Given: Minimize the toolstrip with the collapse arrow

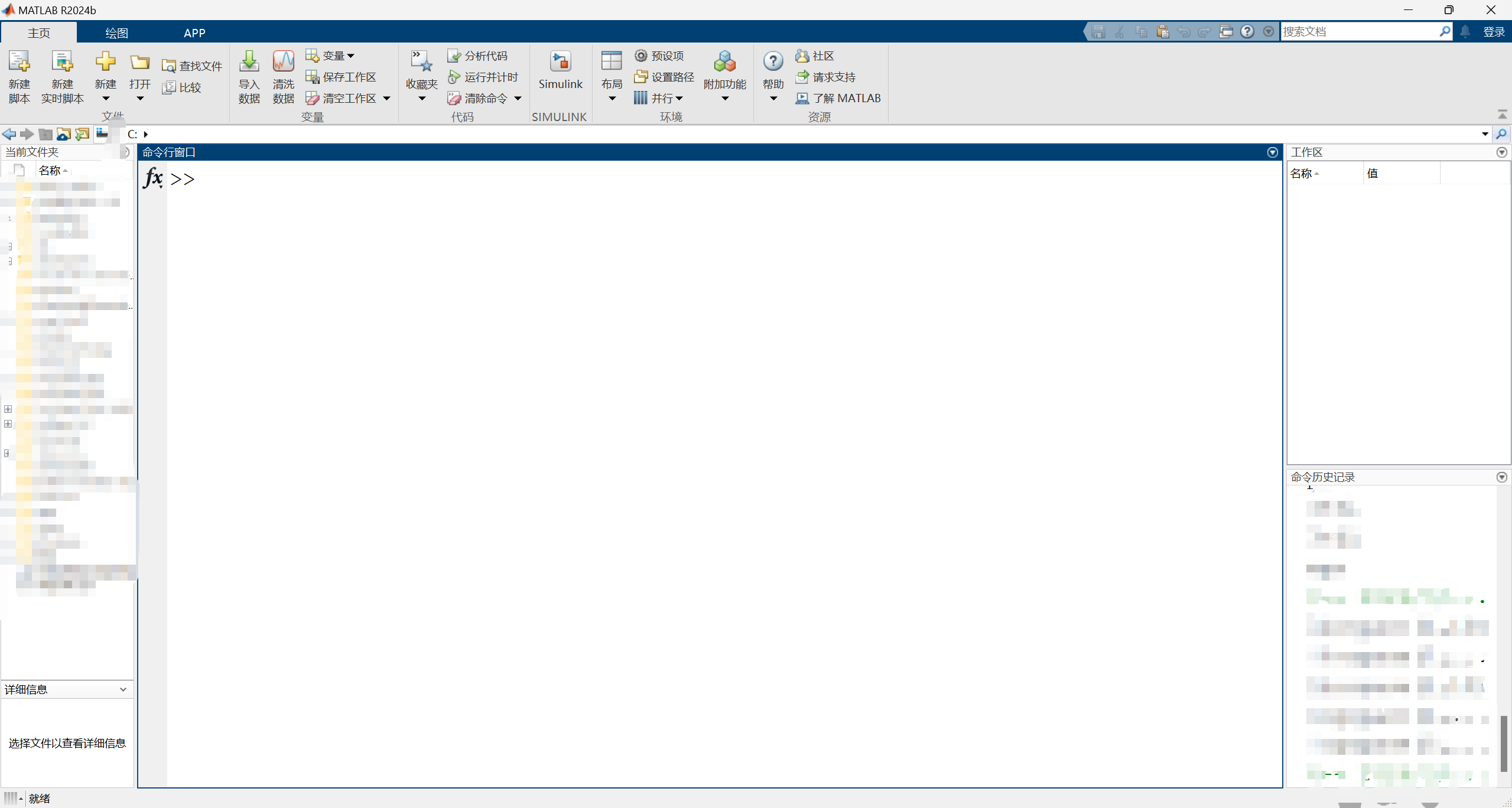Looking at the screenshot, I should [x=1502, y=114].
